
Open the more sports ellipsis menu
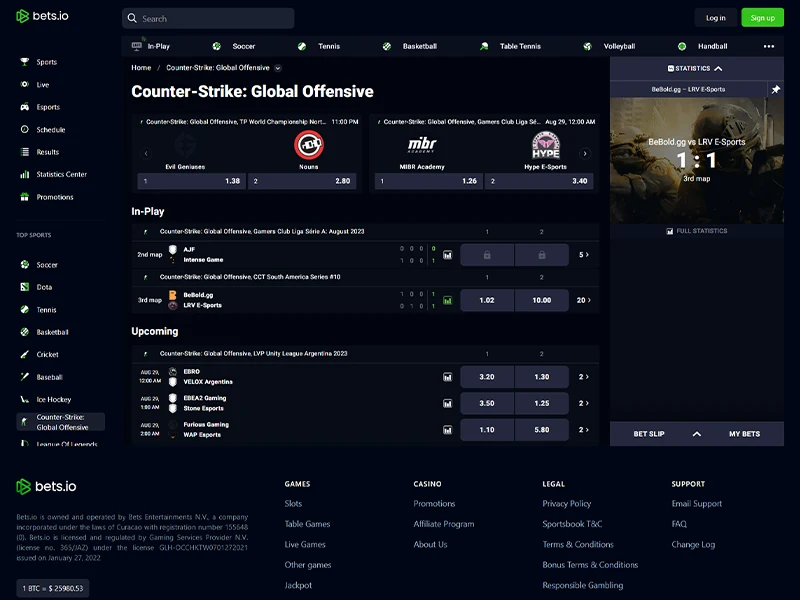769,46
